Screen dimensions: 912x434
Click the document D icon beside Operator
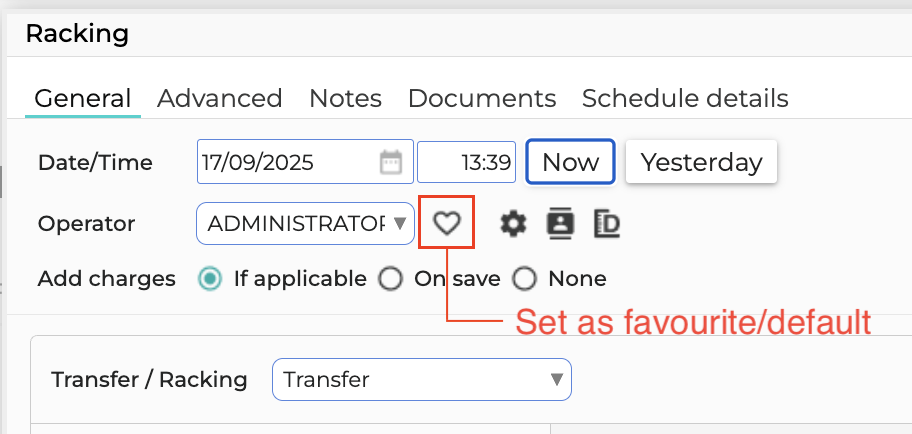pos(607,224)
